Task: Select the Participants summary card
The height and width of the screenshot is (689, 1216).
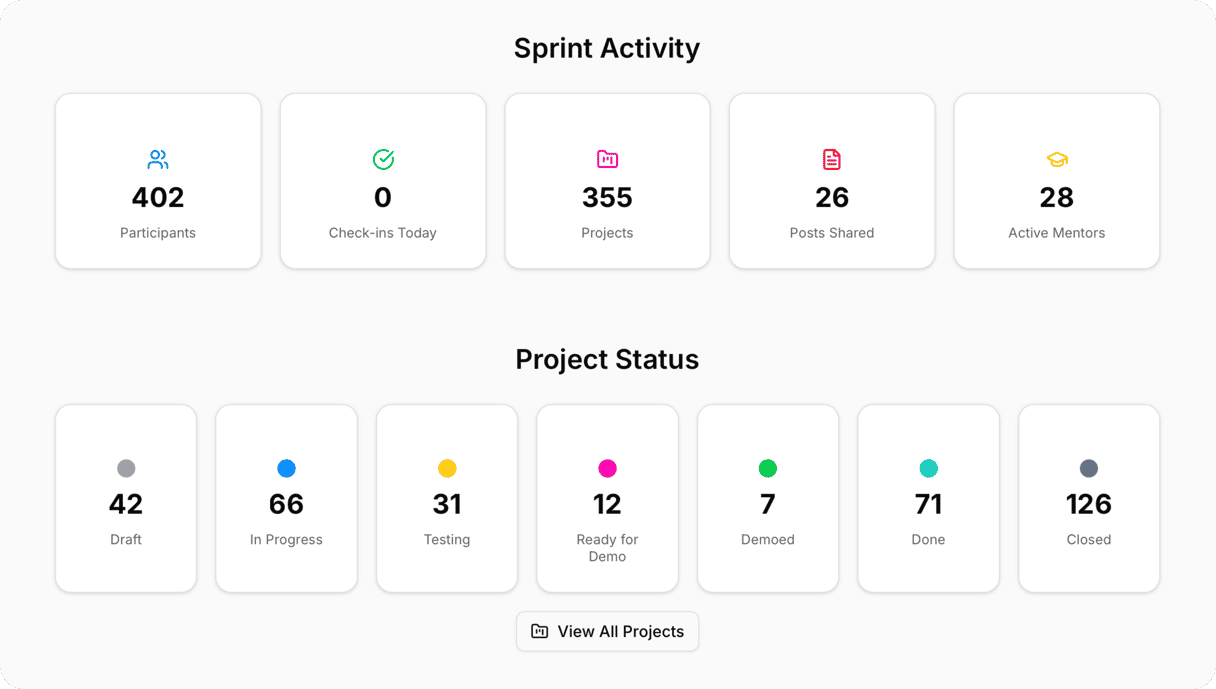Action: [x=157, y=180]
